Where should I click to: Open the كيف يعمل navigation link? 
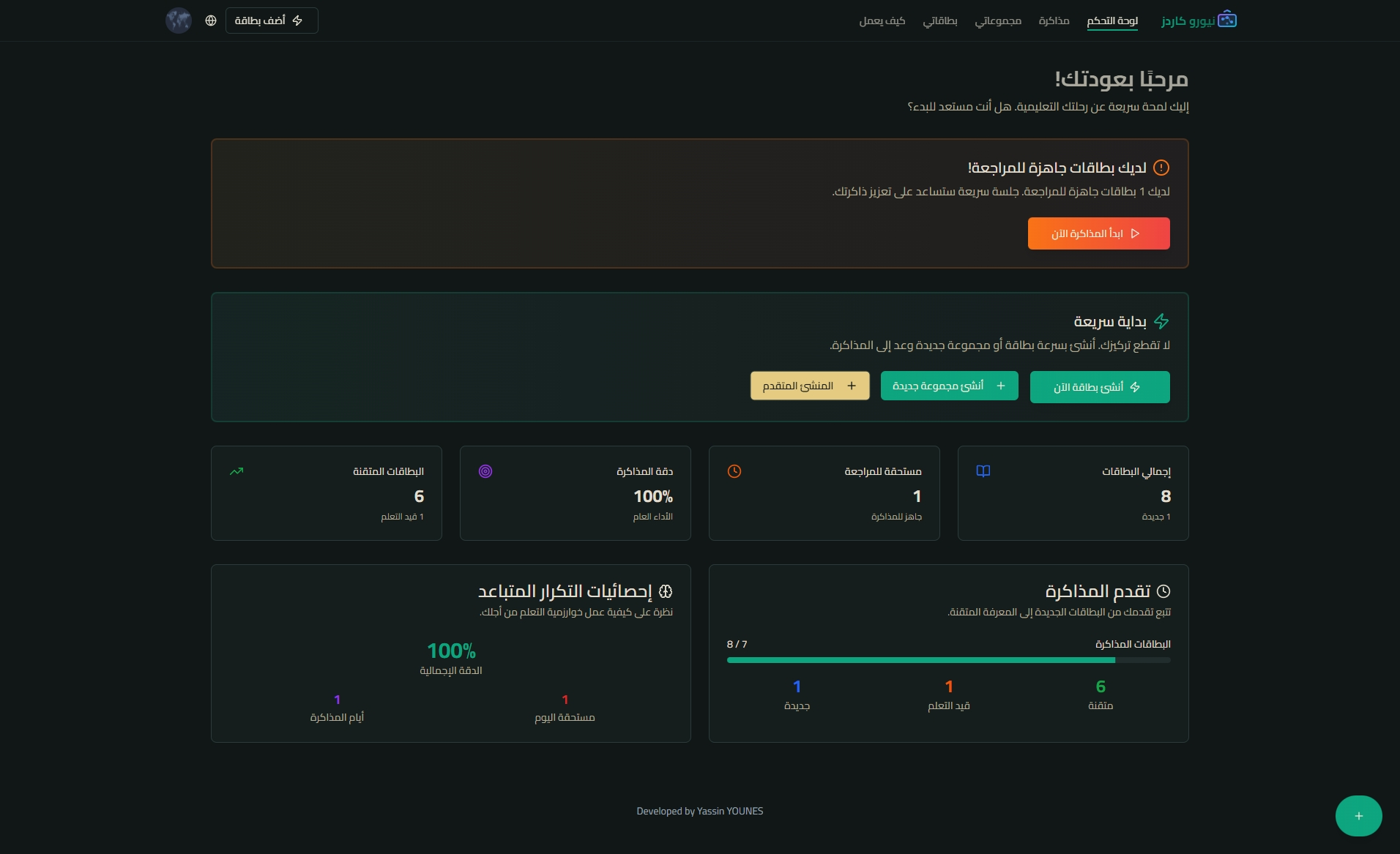click(882, 20)
